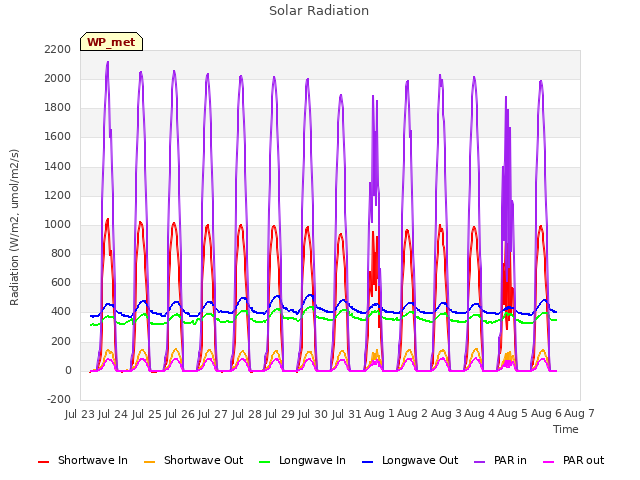Click the PAR in legend label

(x=510, y=460)
